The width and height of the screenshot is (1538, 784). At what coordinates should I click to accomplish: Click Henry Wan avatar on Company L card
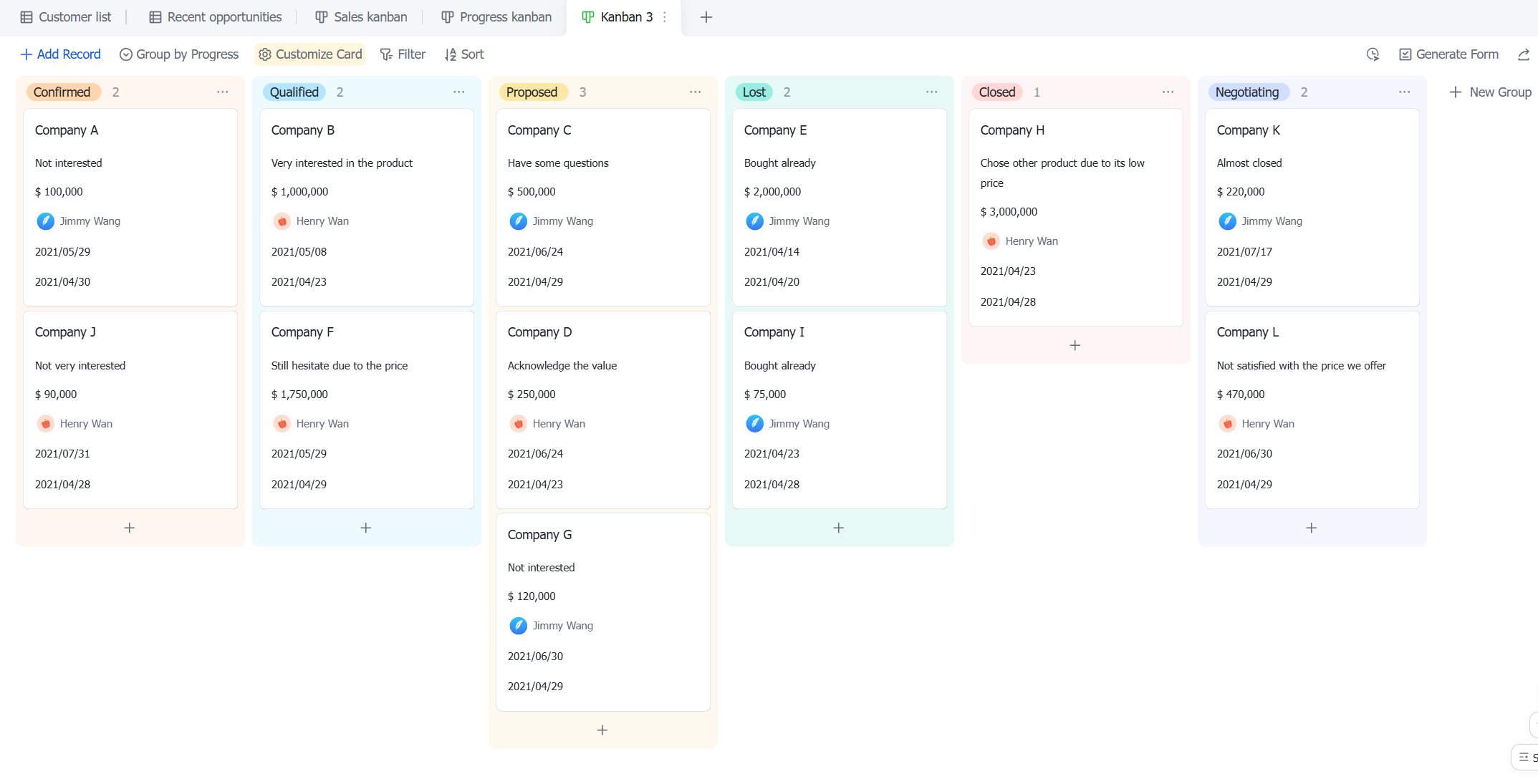click(x=1228, y=424)
